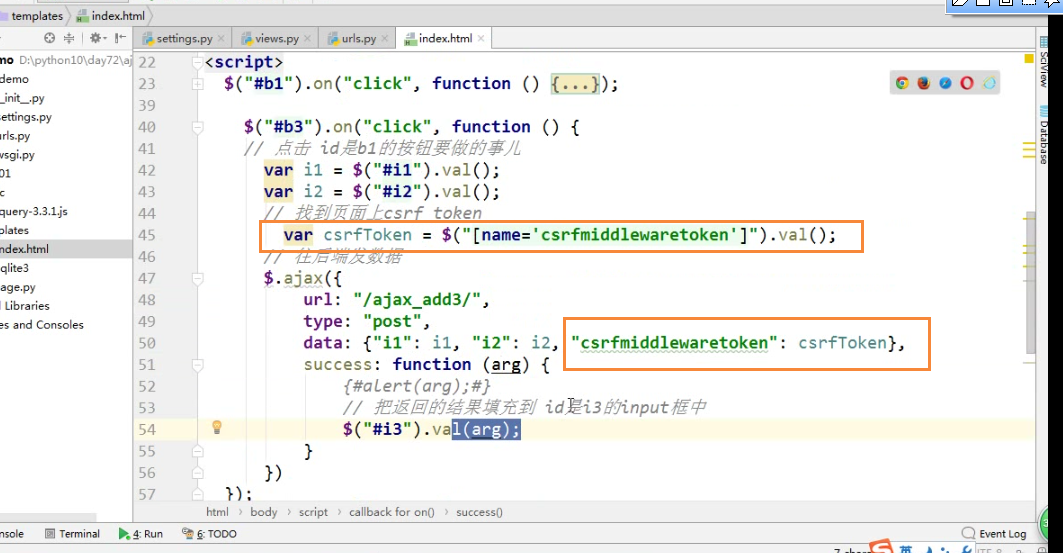Screen dimensions: 1063x553
Task: Click the yellow inspection indicator above the scrollbar
Action: (x=1028, y=59)
